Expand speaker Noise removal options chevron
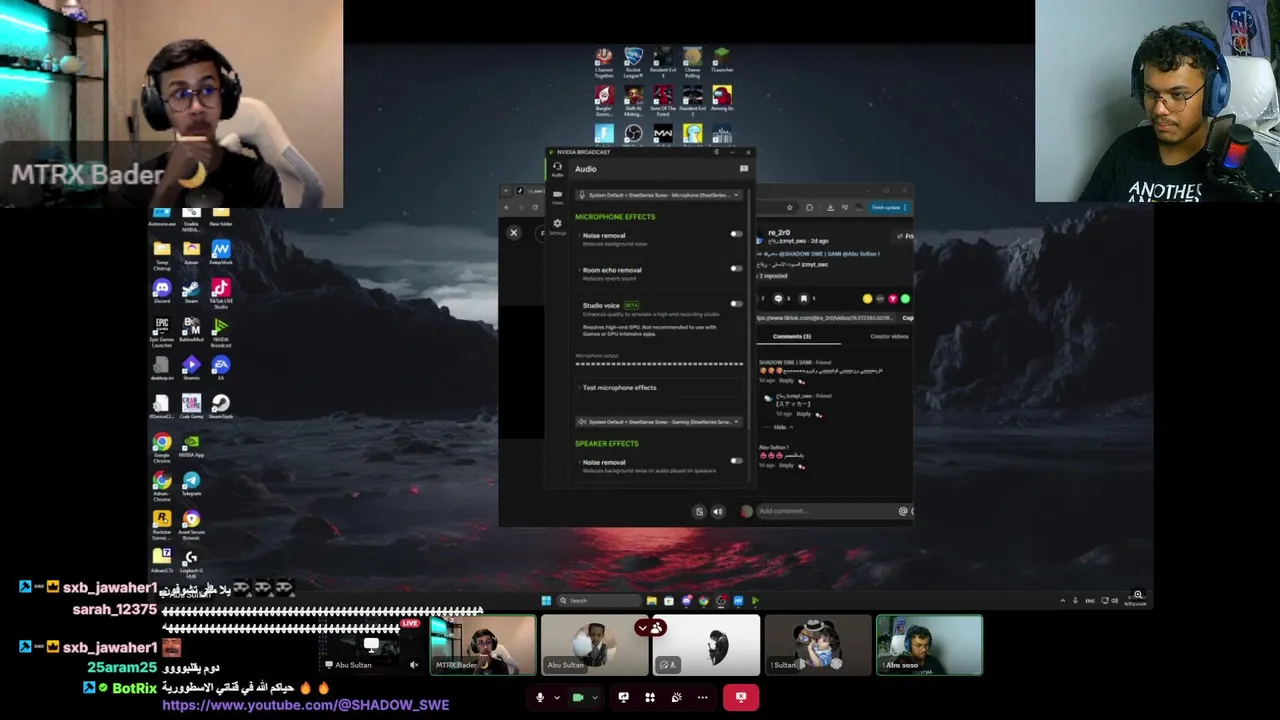Viewport: 1280px width, 720px height. (x=579, y=462)
